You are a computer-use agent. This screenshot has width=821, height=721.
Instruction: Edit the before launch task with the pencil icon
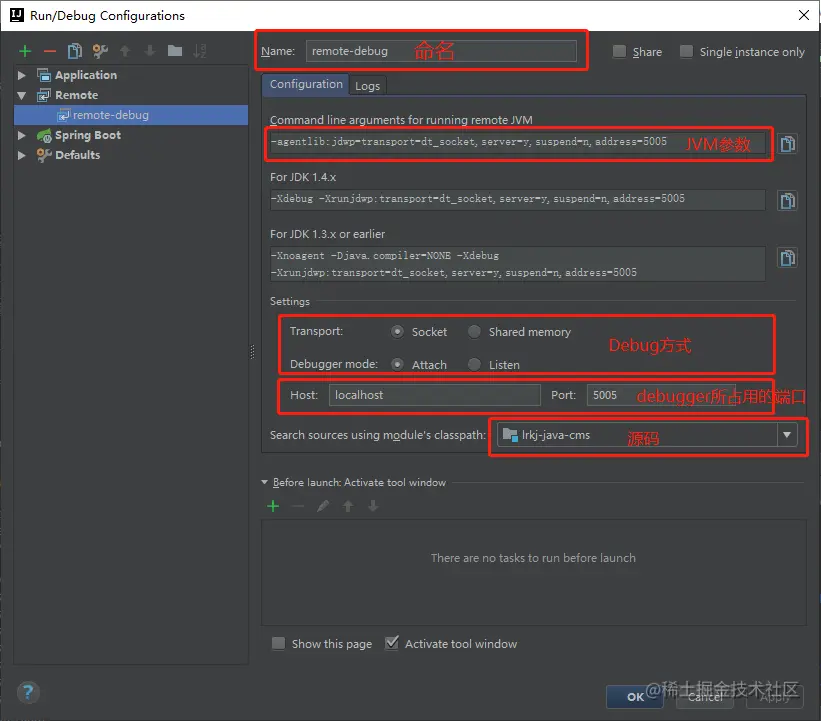pos(323,506)
